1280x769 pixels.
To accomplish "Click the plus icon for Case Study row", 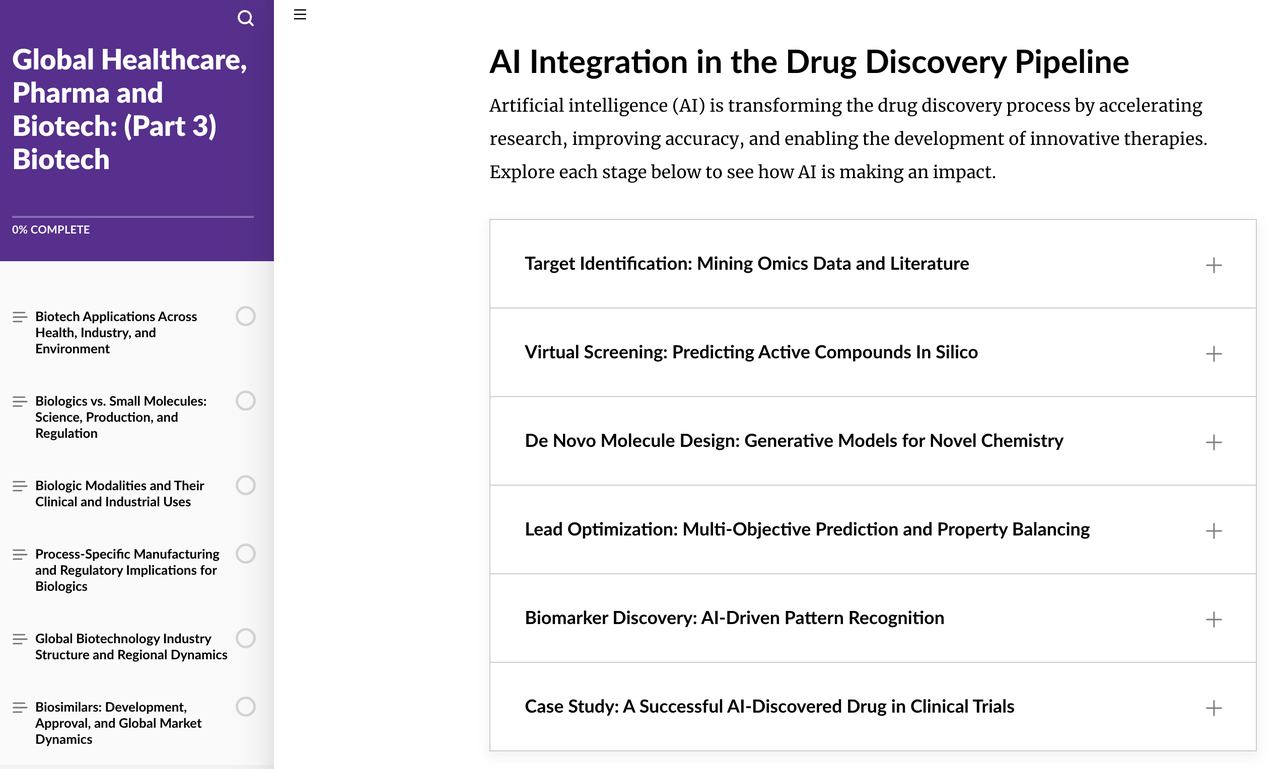I will point(1214,708).
